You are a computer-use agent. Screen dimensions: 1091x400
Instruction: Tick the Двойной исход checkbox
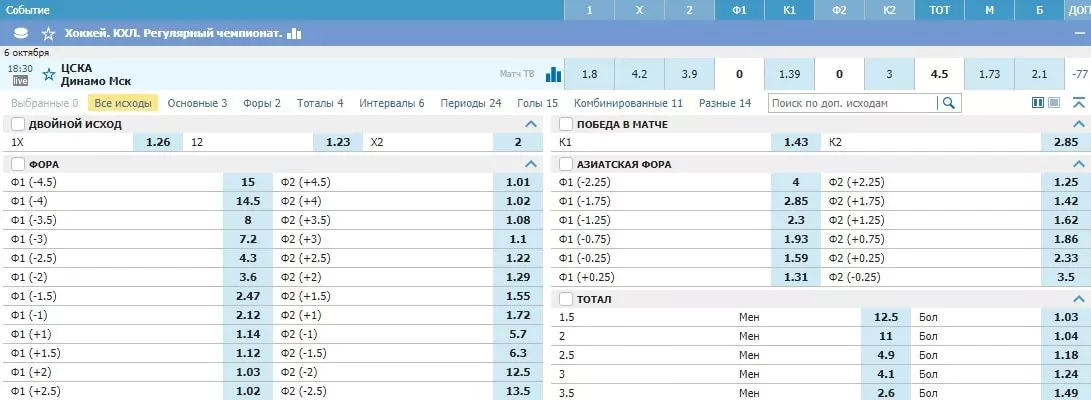point(18,125)
